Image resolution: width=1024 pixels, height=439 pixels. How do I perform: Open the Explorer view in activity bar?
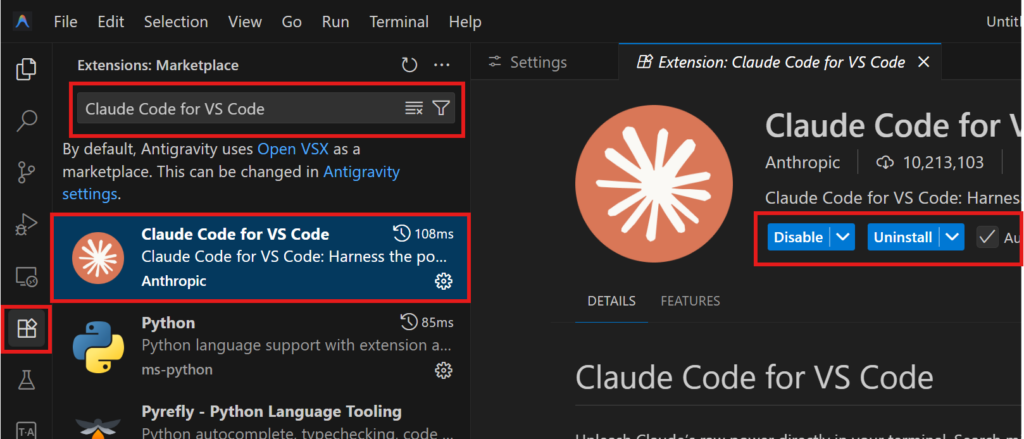coord(26,69)
